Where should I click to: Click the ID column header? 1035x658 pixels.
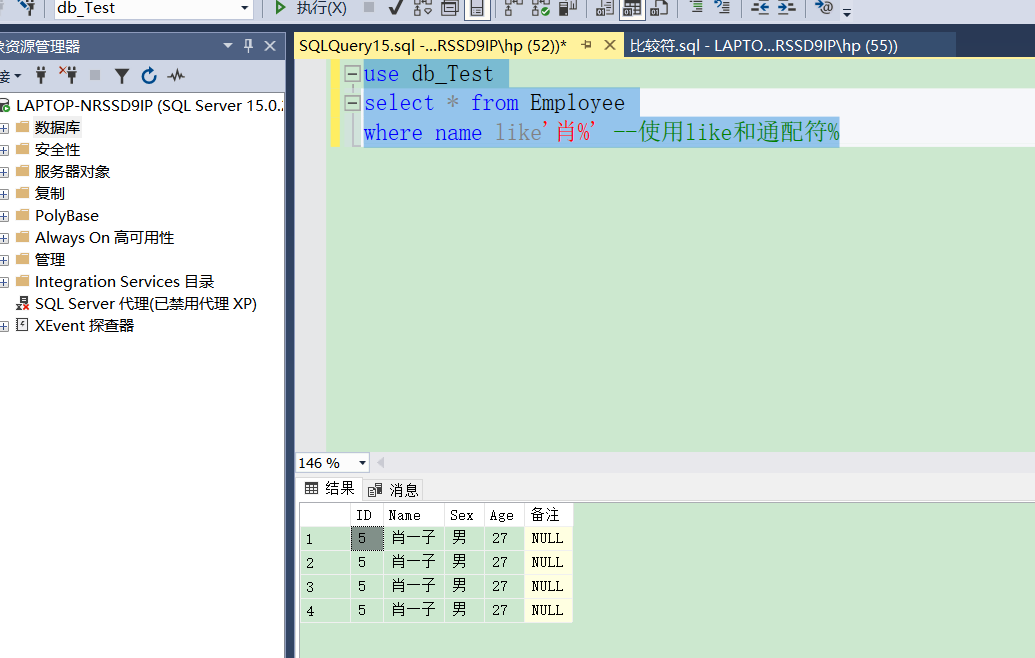pyautogui.click(x=366, y=515)
